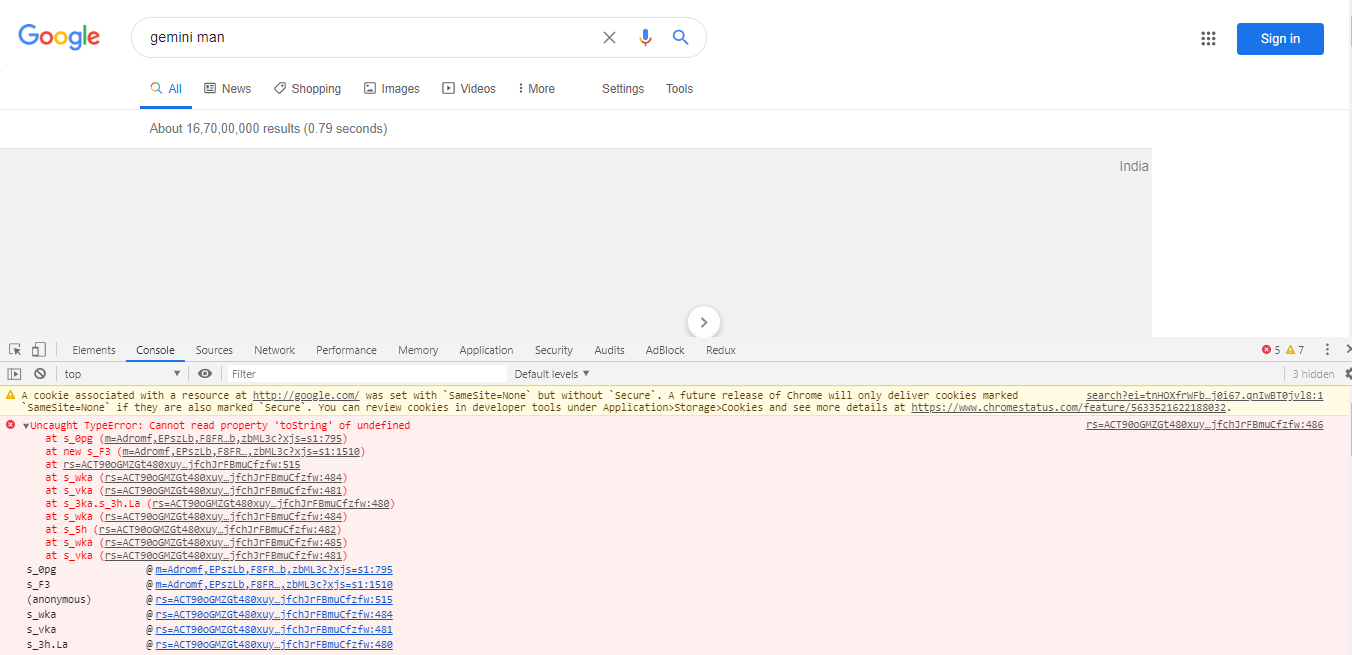Click the India region label
Screen dimensions: 1352x655
1134,167
